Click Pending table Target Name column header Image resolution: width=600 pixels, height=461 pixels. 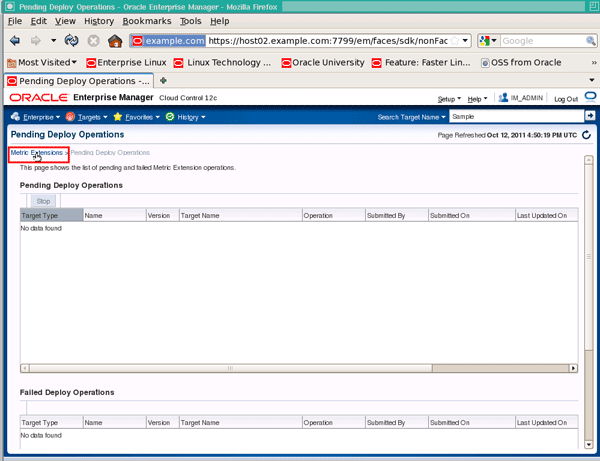(240, 215)
